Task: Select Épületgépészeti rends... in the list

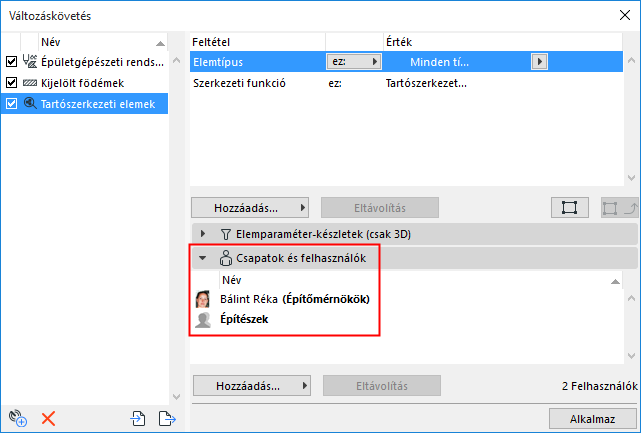Action: pyautogui.click(x=85, y=62)
